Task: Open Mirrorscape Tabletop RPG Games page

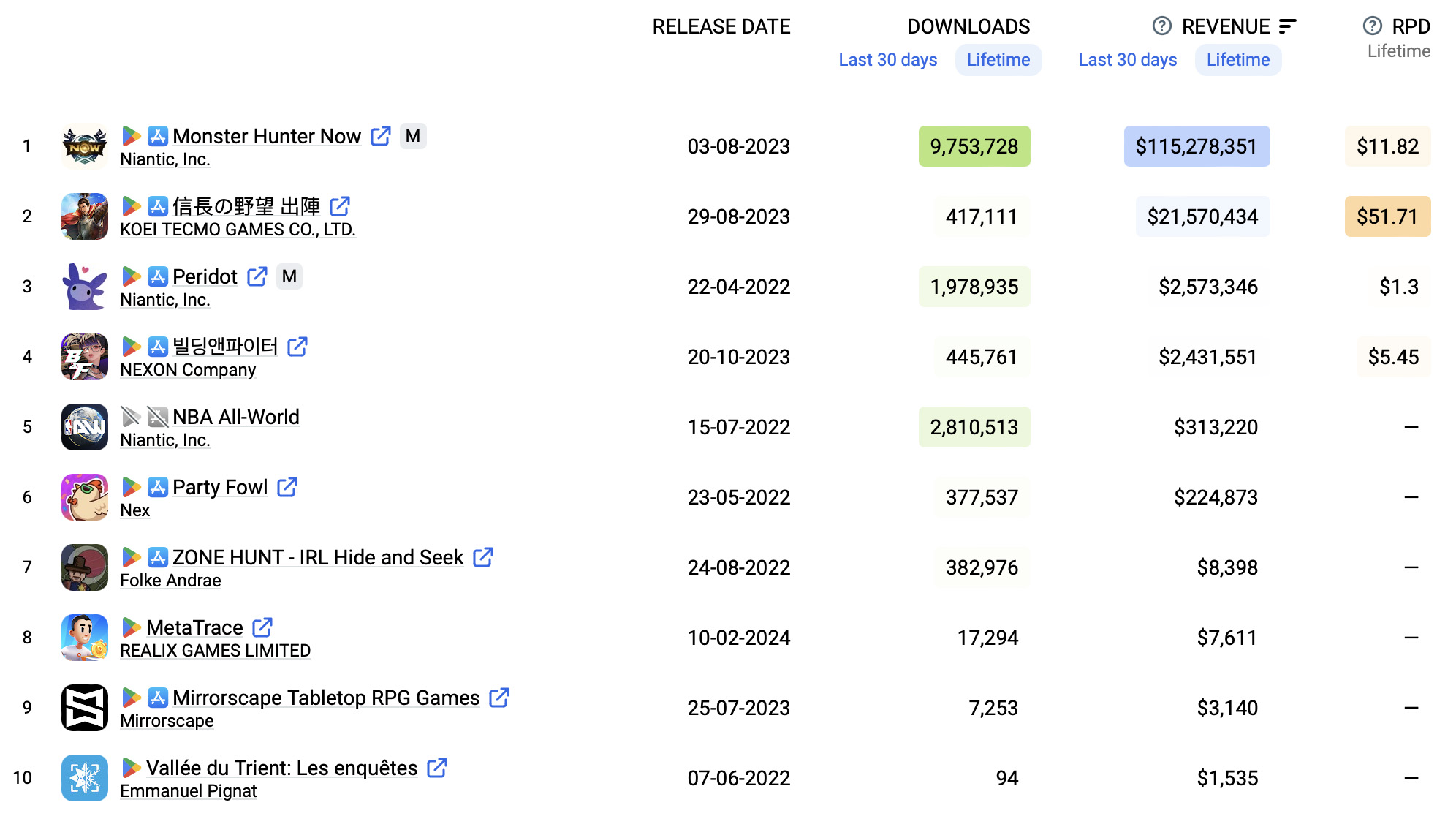Action: point(326,698)
